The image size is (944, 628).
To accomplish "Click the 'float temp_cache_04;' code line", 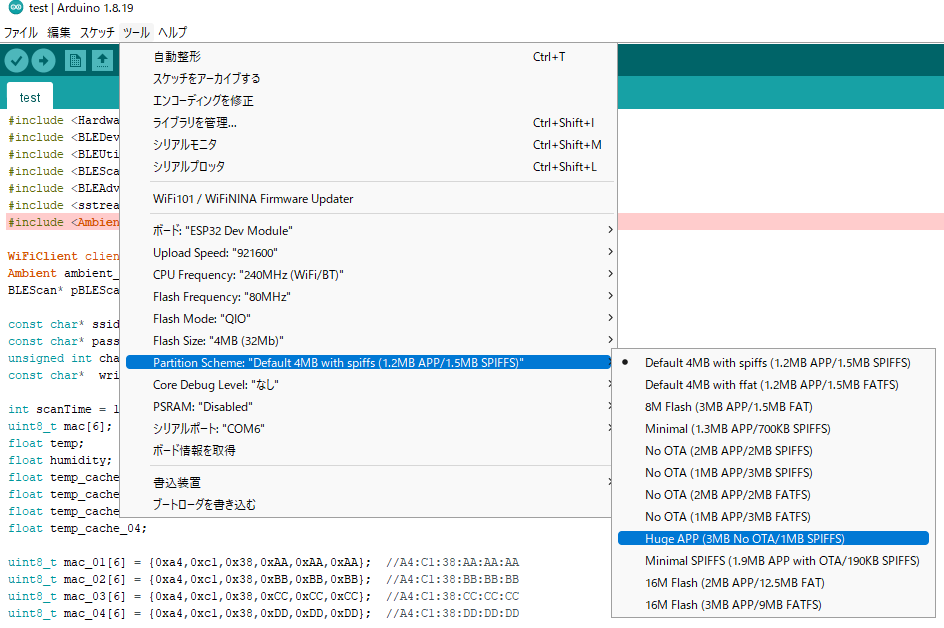I will pyautogui.click(x=77, y=528).
